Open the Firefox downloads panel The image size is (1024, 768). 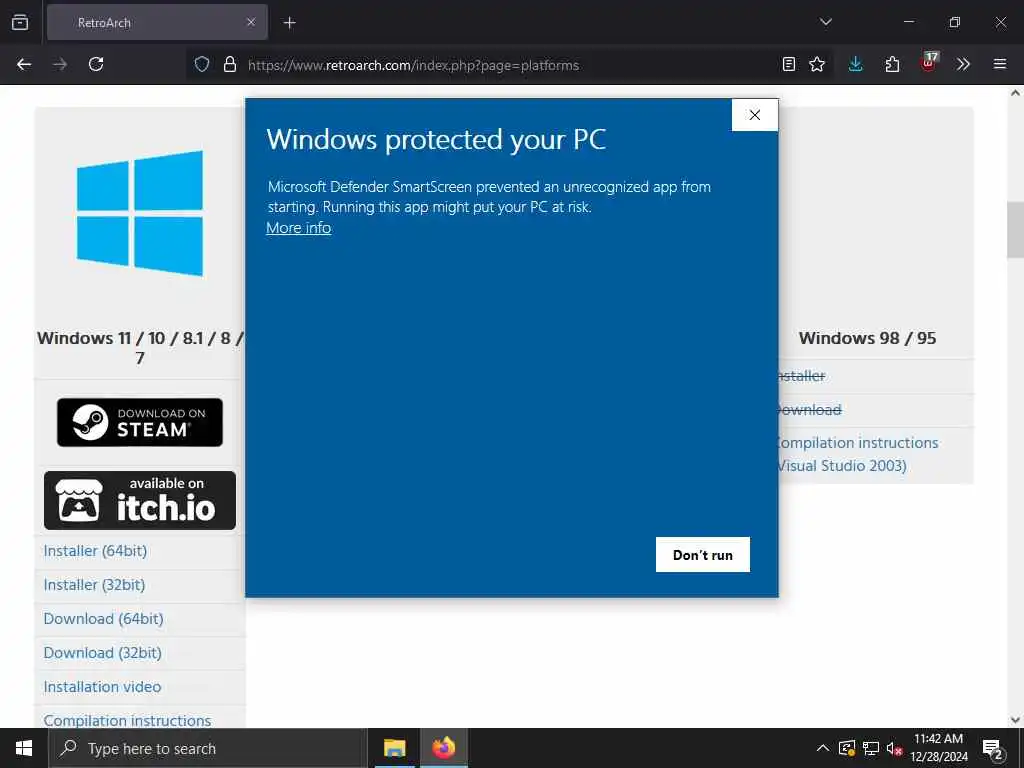856,64
